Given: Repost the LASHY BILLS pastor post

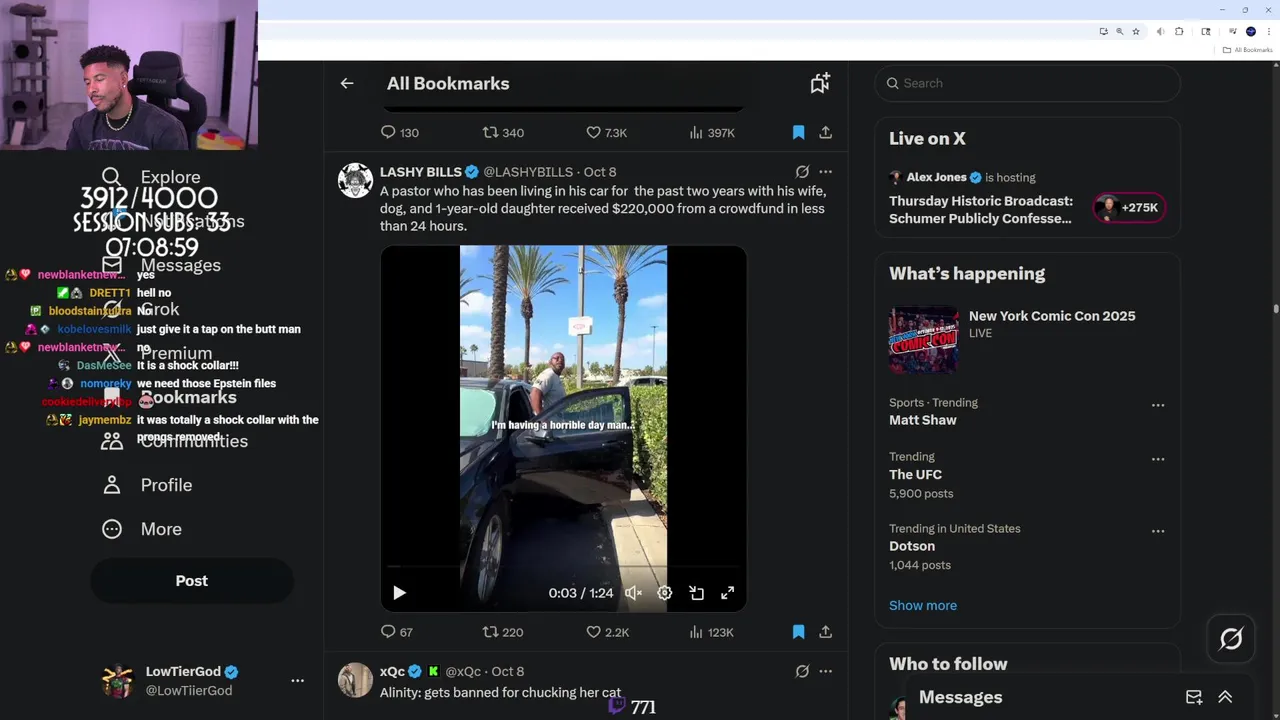Looking at the screenshot, I should click(490, 632).
